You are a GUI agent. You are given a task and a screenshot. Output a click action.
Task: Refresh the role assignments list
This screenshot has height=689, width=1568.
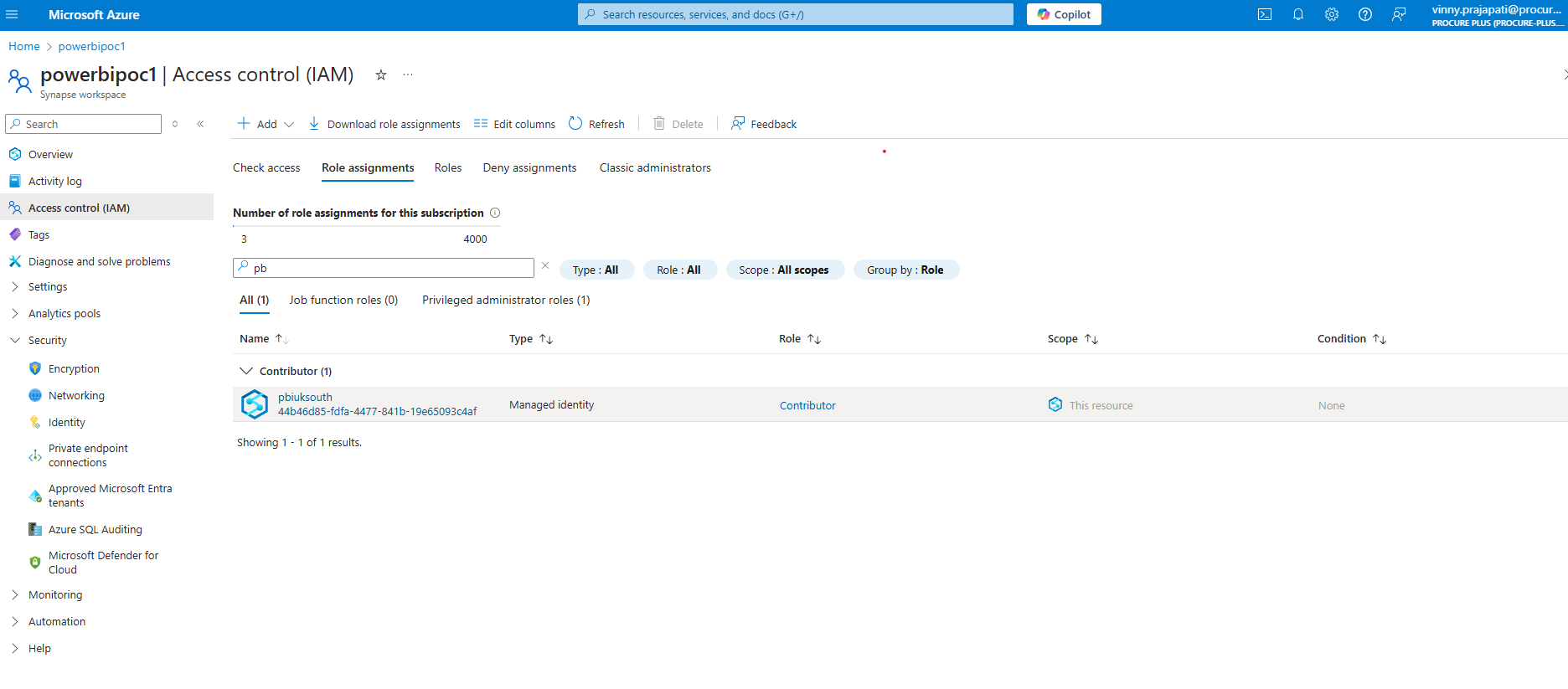tap(596, 124)
